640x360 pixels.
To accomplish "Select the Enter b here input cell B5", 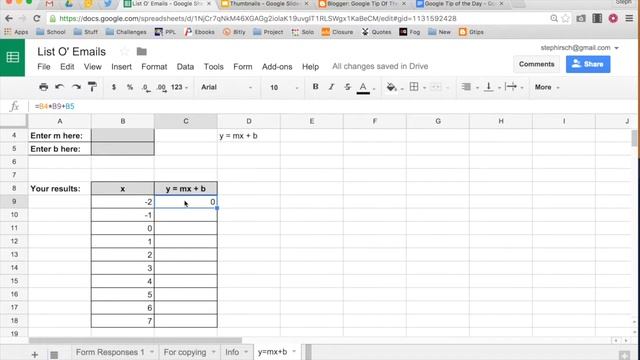I will pos(123,149).
